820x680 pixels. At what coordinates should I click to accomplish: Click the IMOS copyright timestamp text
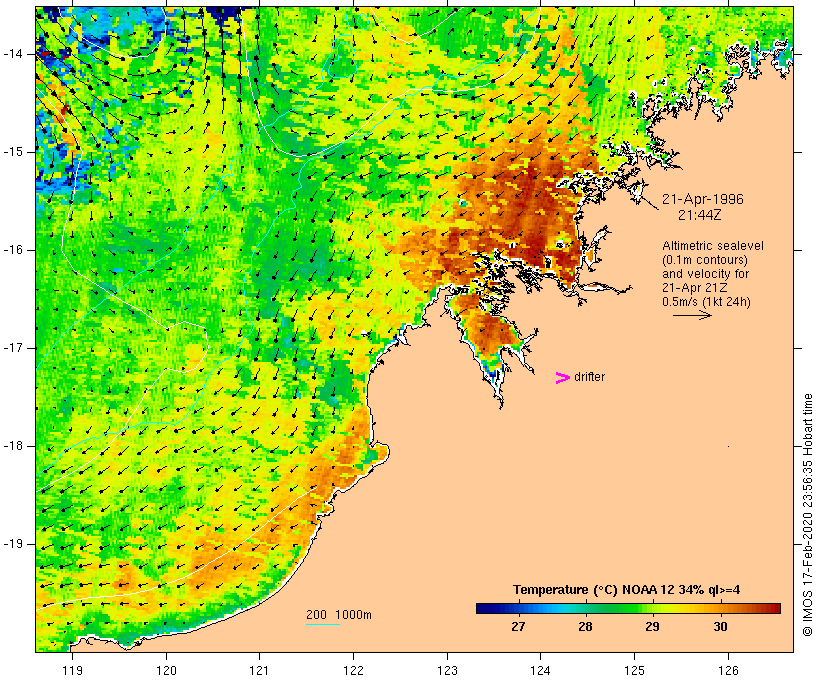click(x=807, y=515)
